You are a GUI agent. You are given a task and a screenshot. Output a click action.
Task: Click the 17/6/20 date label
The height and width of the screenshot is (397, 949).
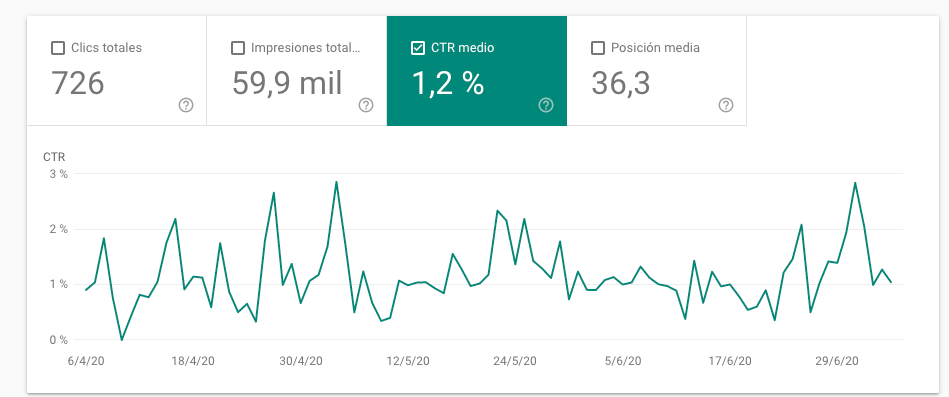click(730, 361)
